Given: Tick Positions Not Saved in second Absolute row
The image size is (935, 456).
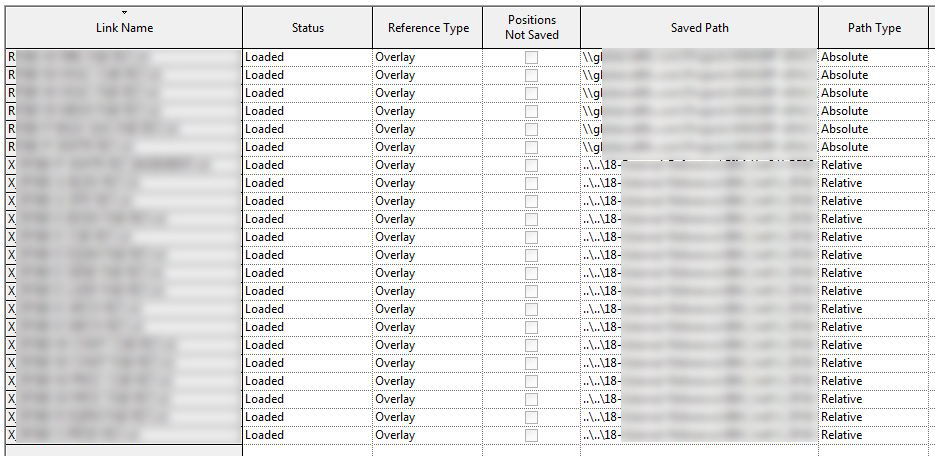Looking at the screenshot, I should click(531, 75).
